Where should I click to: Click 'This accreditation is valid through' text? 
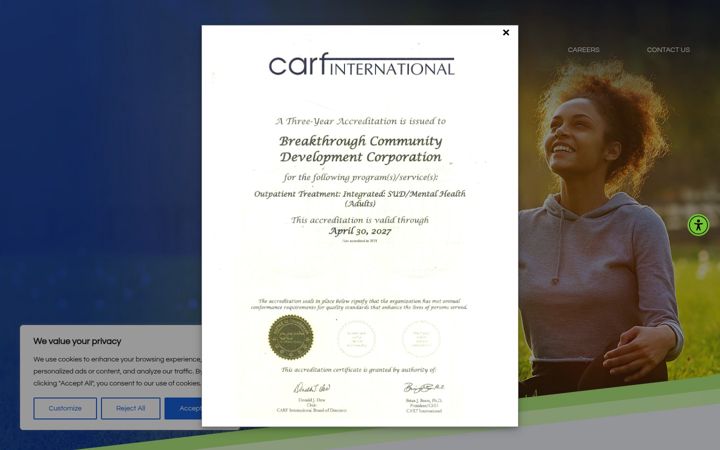pos(360,220)
